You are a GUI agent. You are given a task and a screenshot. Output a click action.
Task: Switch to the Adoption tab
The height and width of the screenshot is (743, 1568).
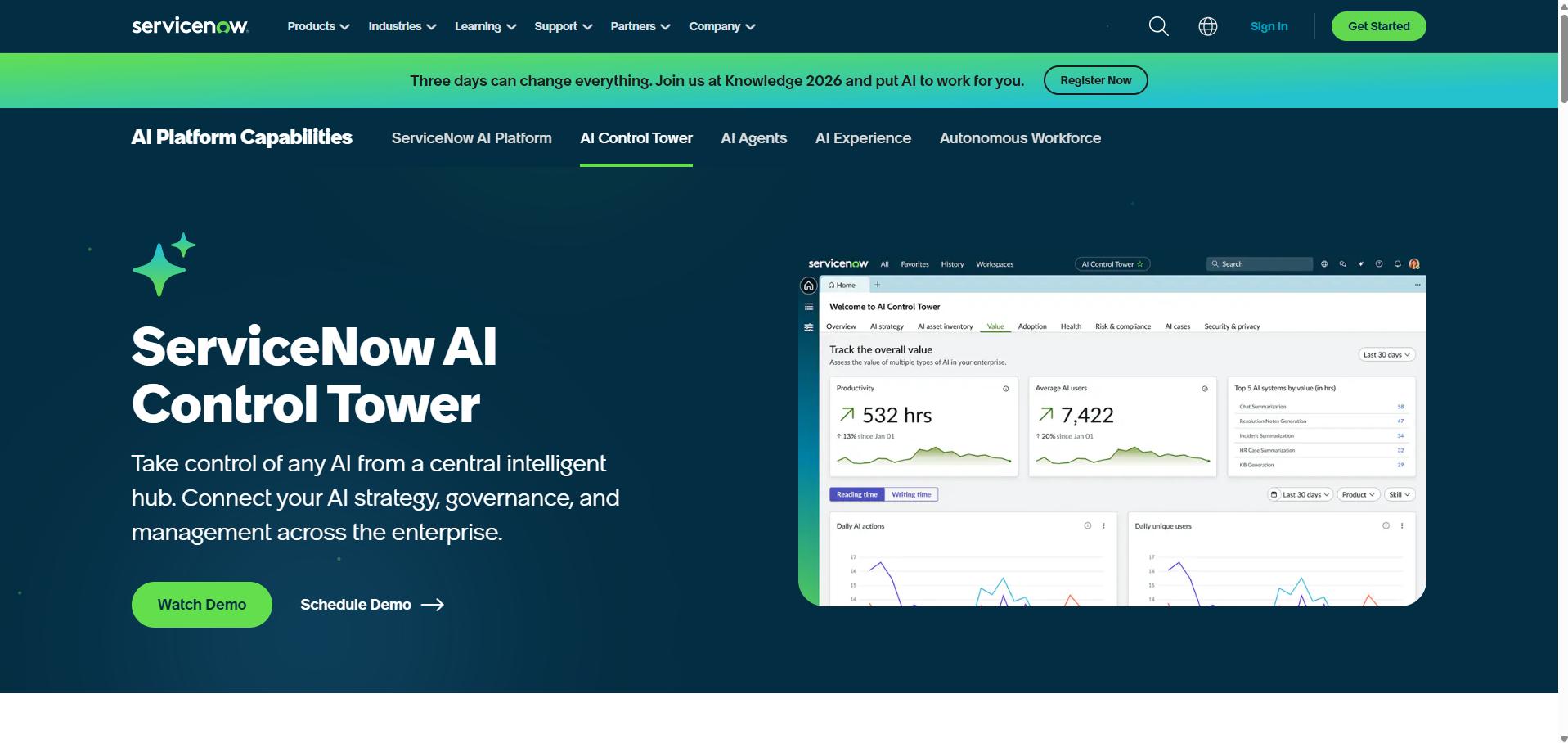click(1031, 326)
